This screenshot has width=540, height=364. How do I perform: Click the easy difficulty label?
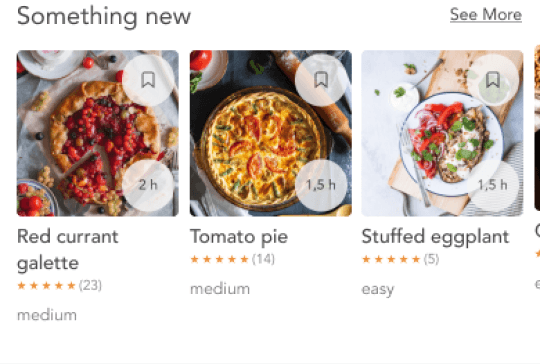(378, 289)
